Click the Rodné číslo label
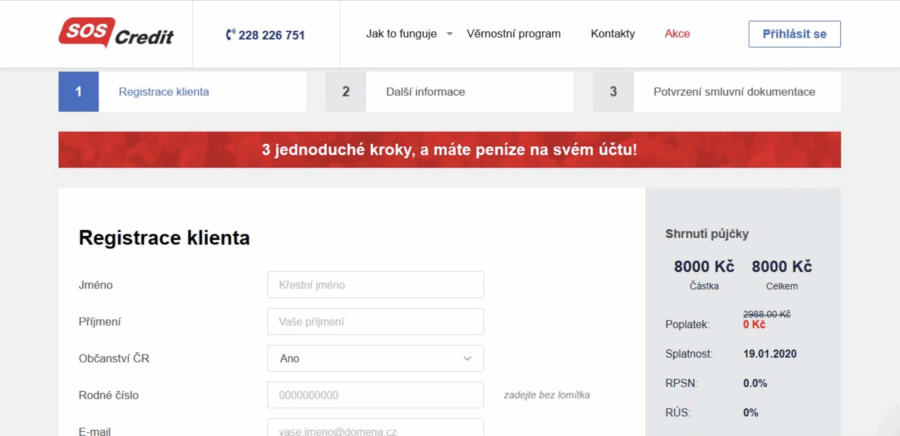This screenshot has width=900, height=436. [x=108, y=395]
